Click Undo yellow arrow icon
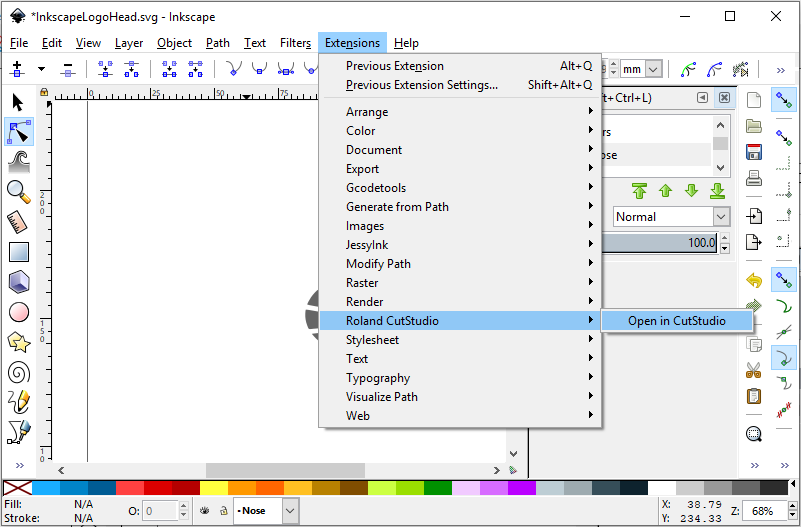This screenshot has height=527, width=801. (754, 280)
